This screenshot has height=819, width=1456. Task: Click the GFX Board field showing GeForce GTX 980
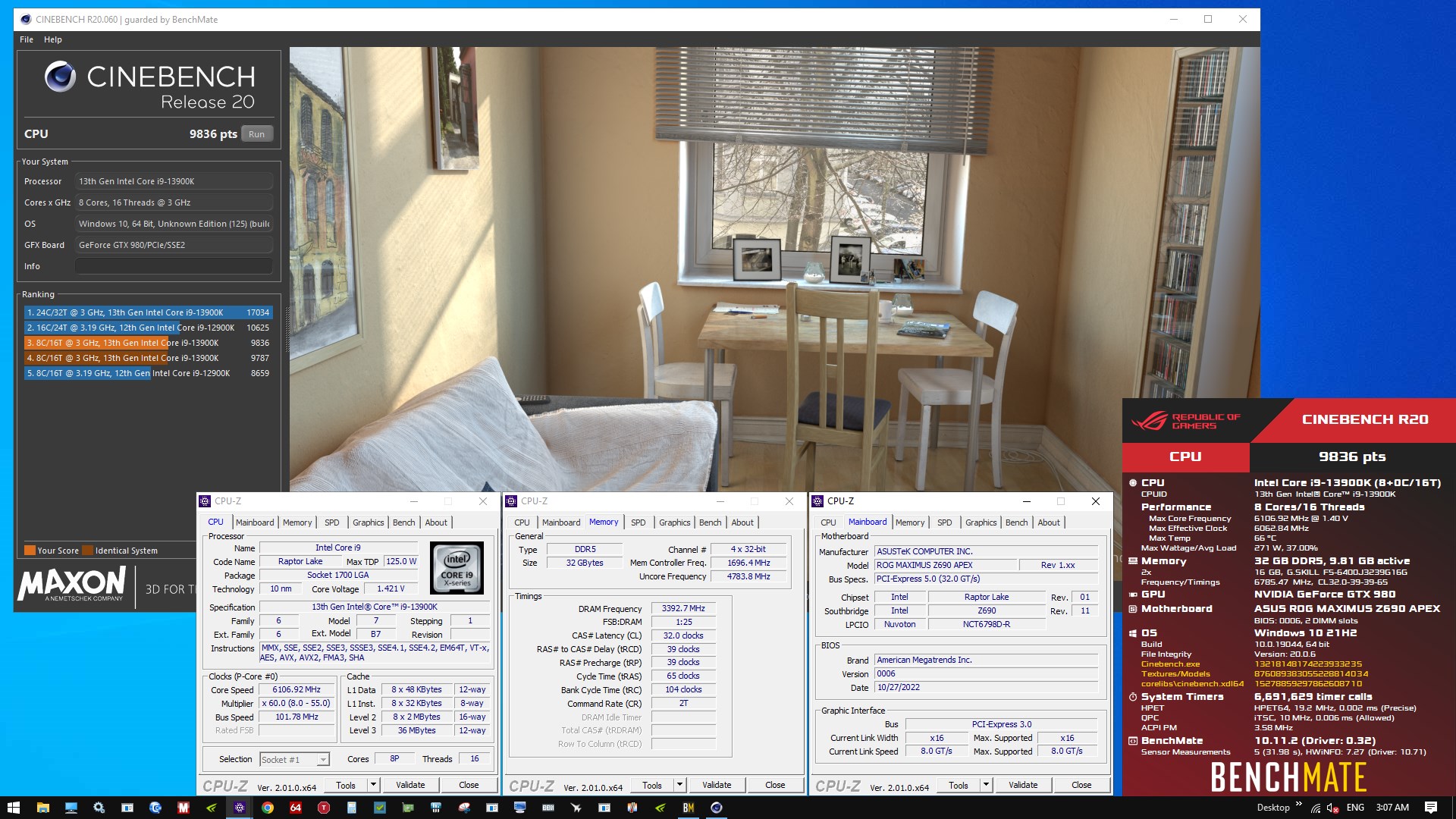click(x=174, y=245)
